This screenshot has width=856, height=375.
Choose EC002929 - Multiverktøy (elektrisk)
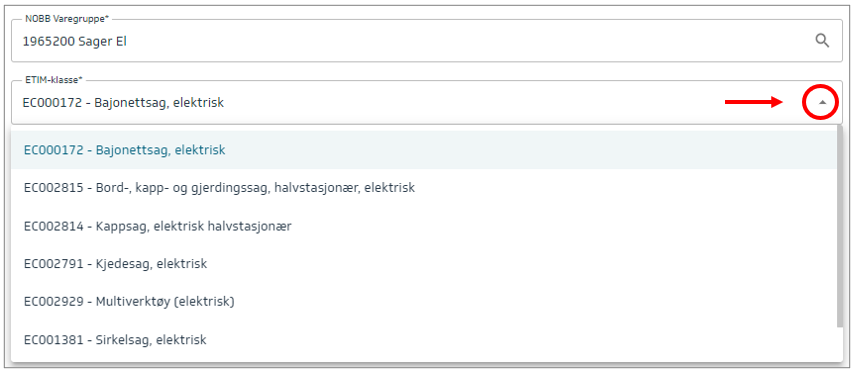424,301
